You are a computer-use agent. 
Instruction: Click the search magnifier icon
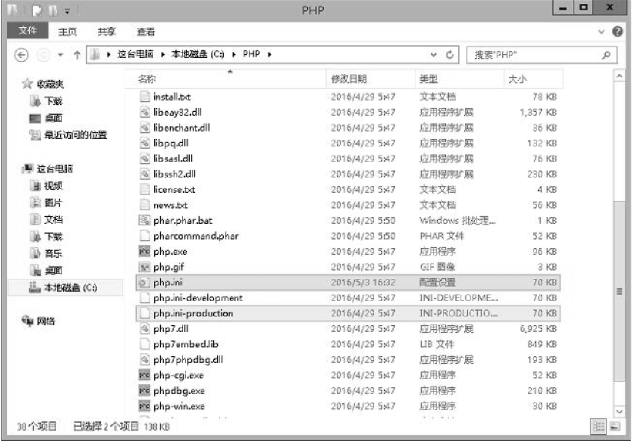point(606,55)
